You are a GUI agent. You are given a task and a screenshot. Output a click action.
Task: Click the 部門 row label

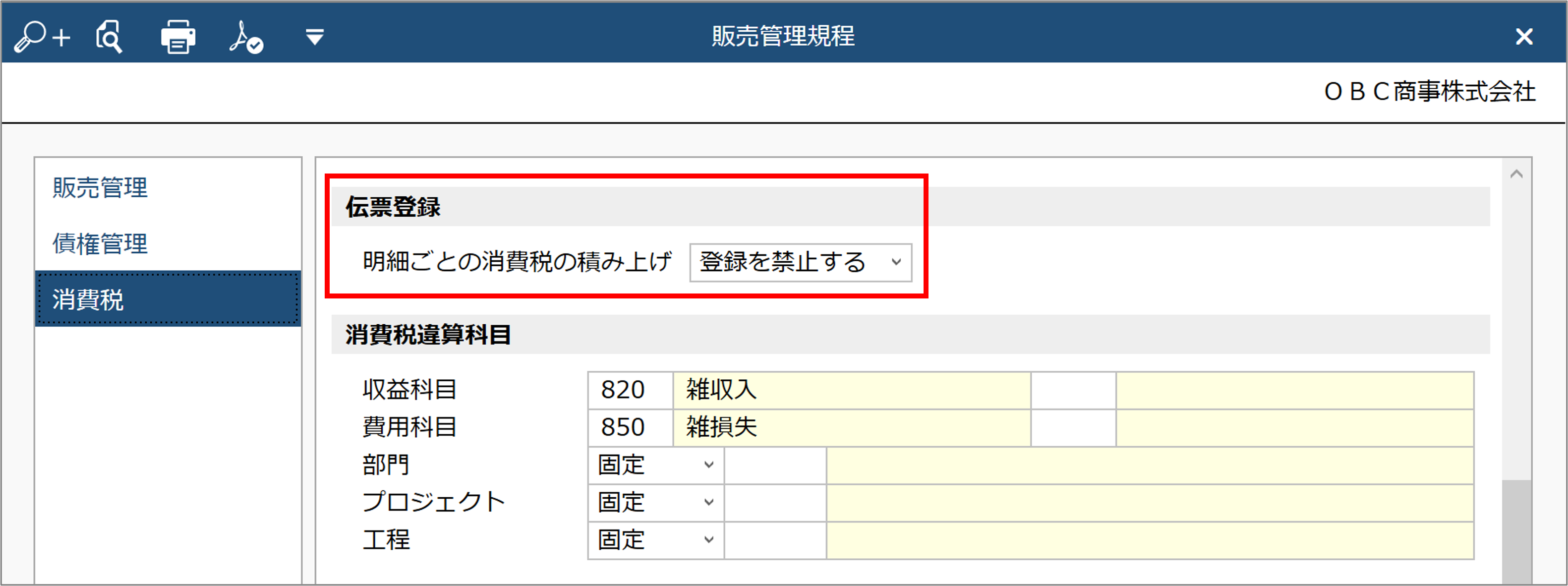pyautogui.click(x=386, y=465)
